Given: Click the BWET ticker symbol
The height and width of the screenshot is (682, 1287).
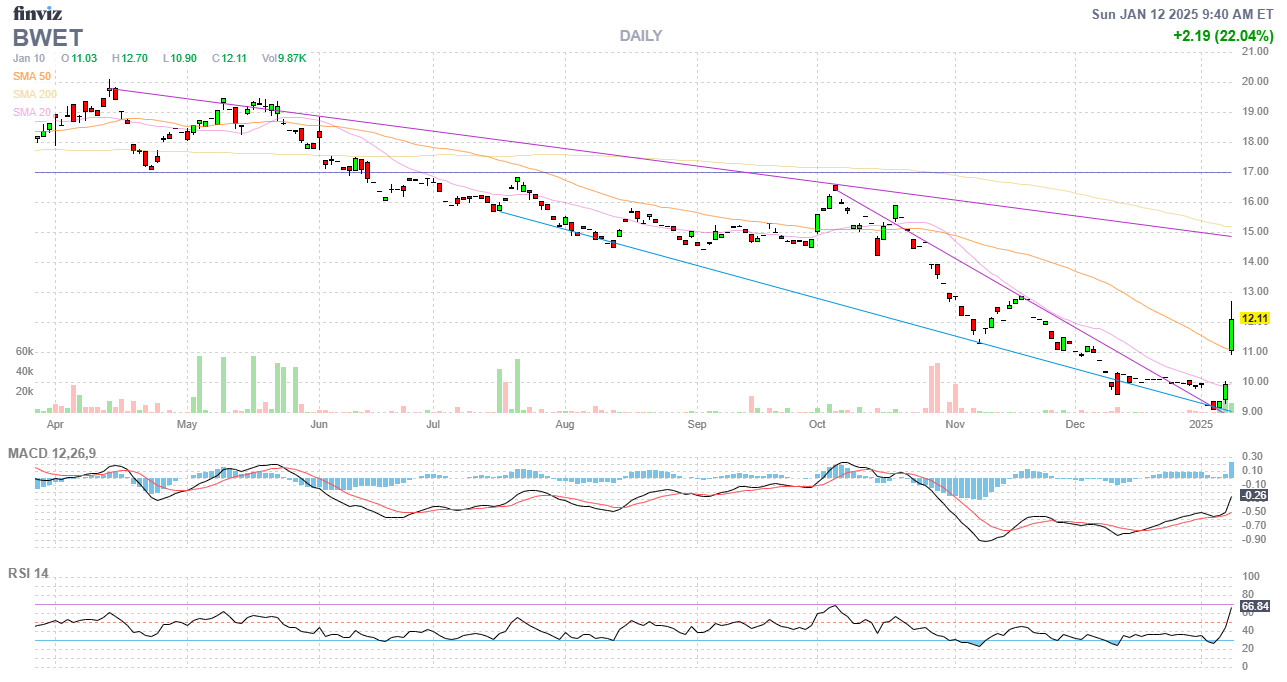Looking at the screenshot, I should [46, 38].
